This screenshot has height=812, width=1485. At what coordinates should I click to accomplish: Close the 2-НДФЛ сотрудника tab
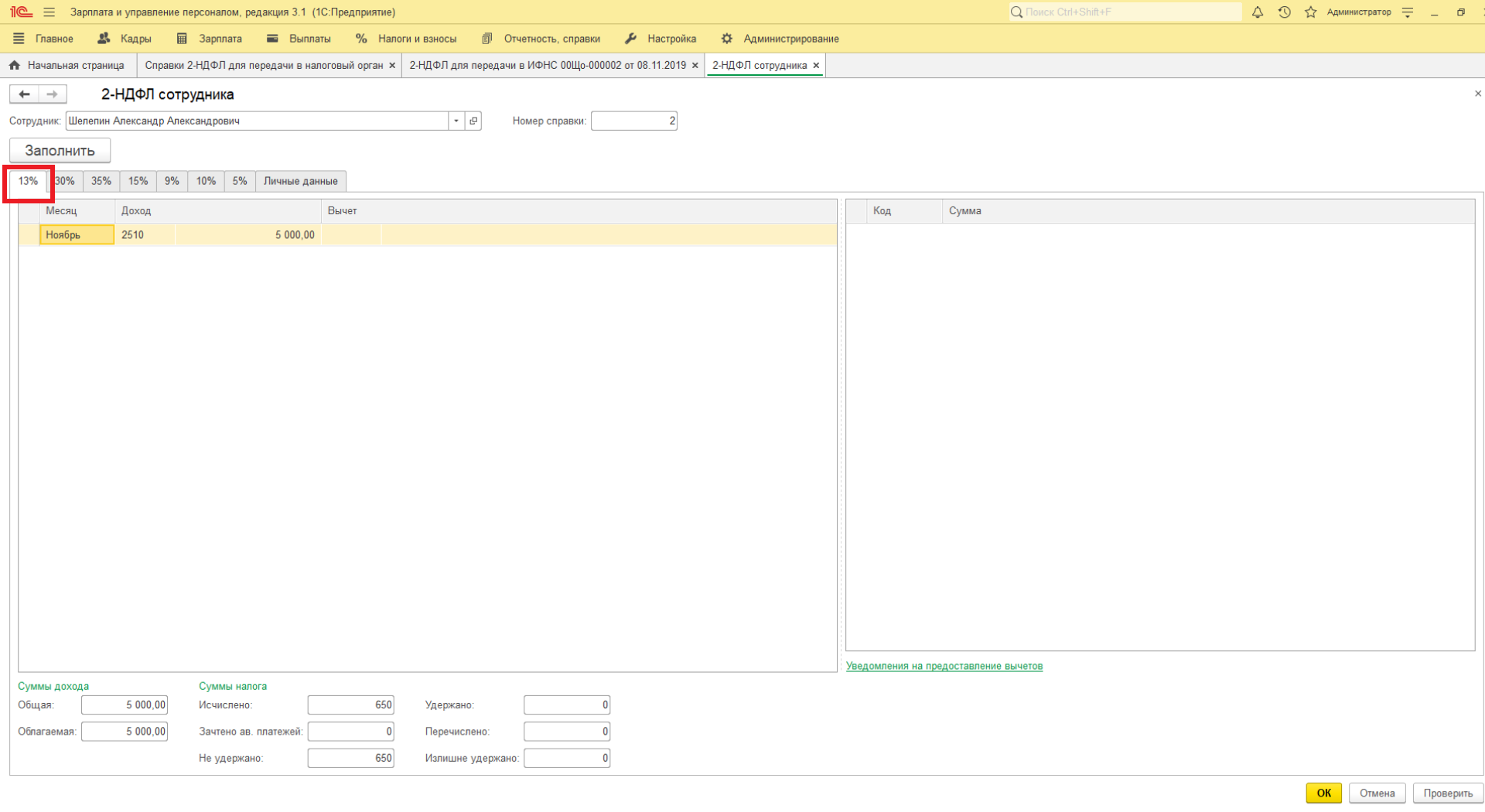(x=816, y=66)
